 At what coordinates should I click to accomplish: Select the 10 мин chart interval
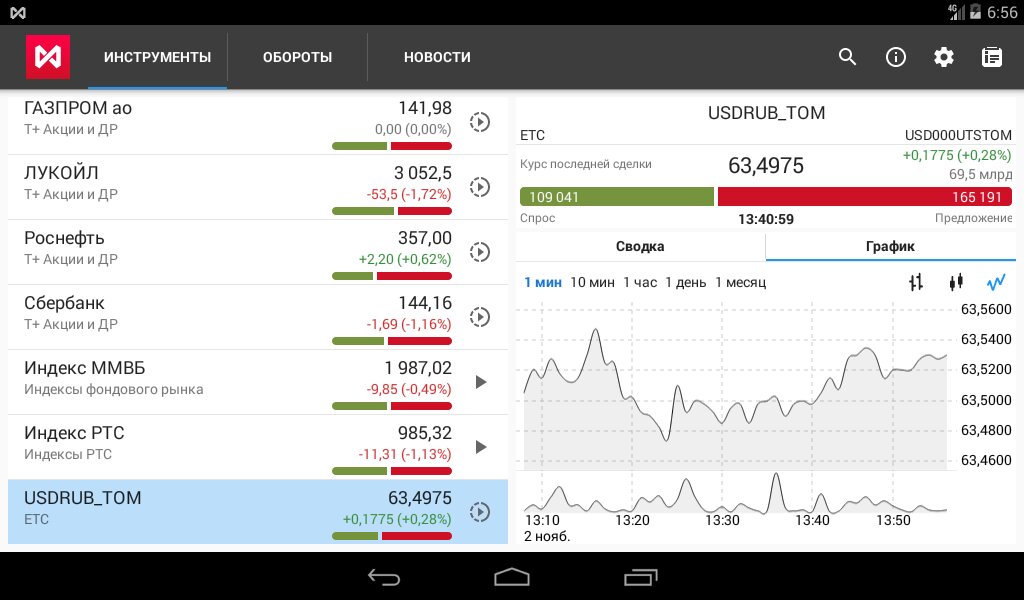click(592, 283)
